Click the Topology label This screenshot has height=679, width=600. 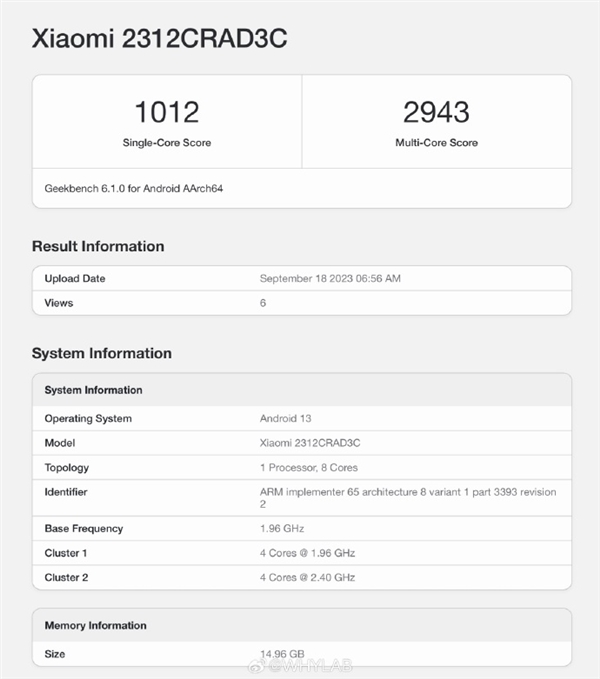(67, 468)
